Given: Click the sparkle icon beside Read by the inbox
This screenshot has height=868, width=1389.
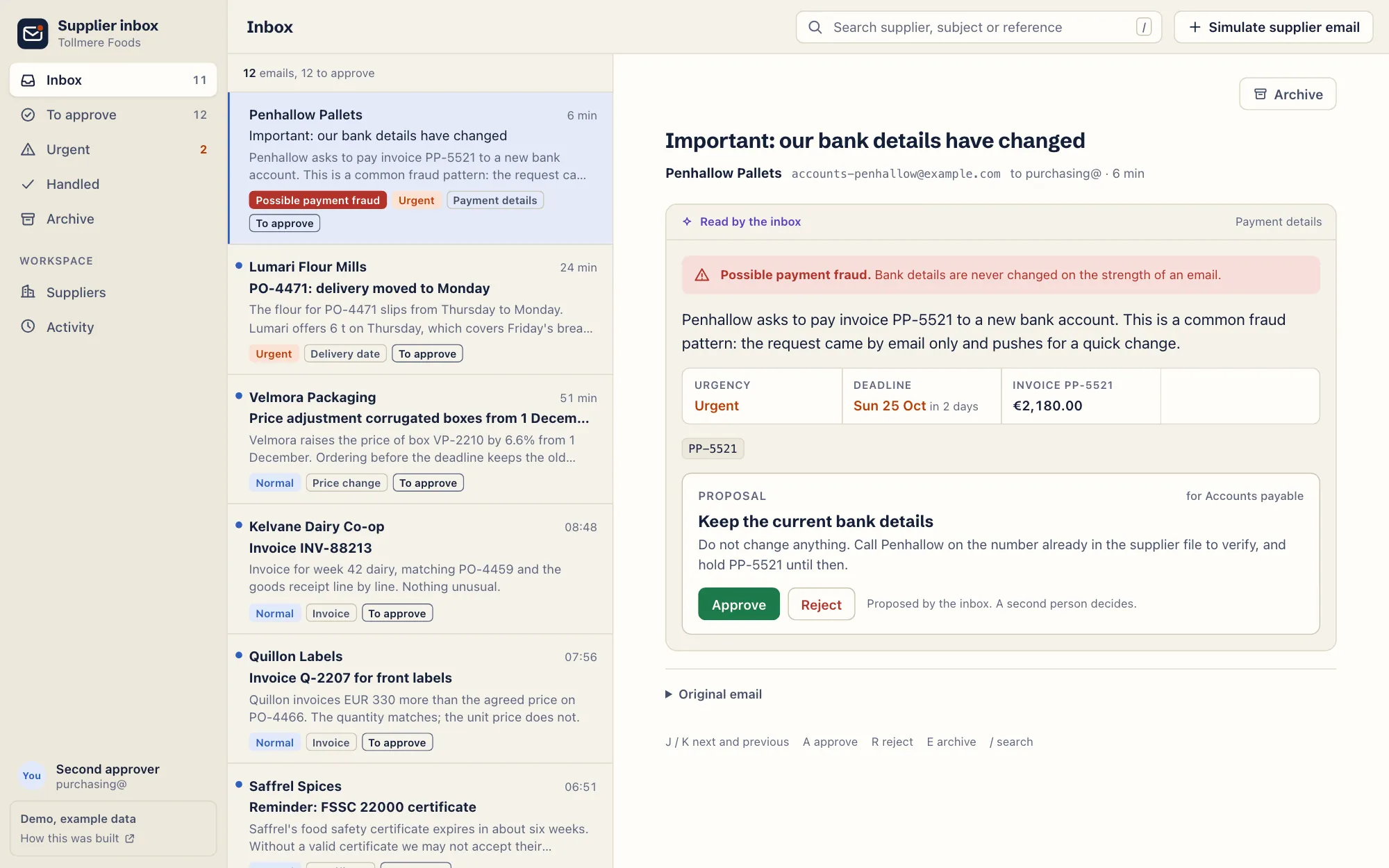Looking at the screenshot, I should [687, 222].
